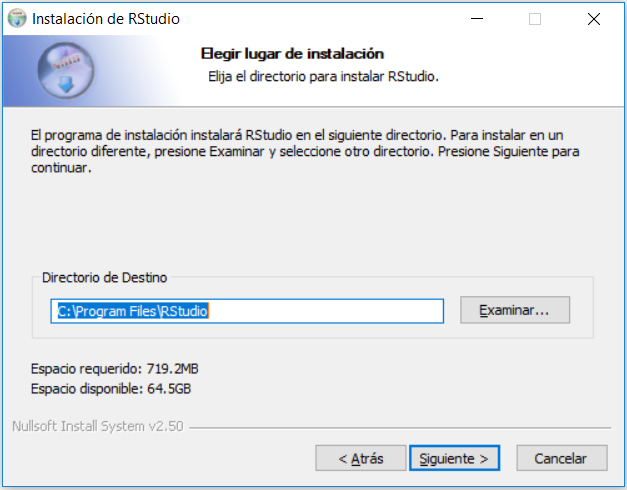Go back with the Atrás button
Screen dimensions: 627x490
pos(360,458)
